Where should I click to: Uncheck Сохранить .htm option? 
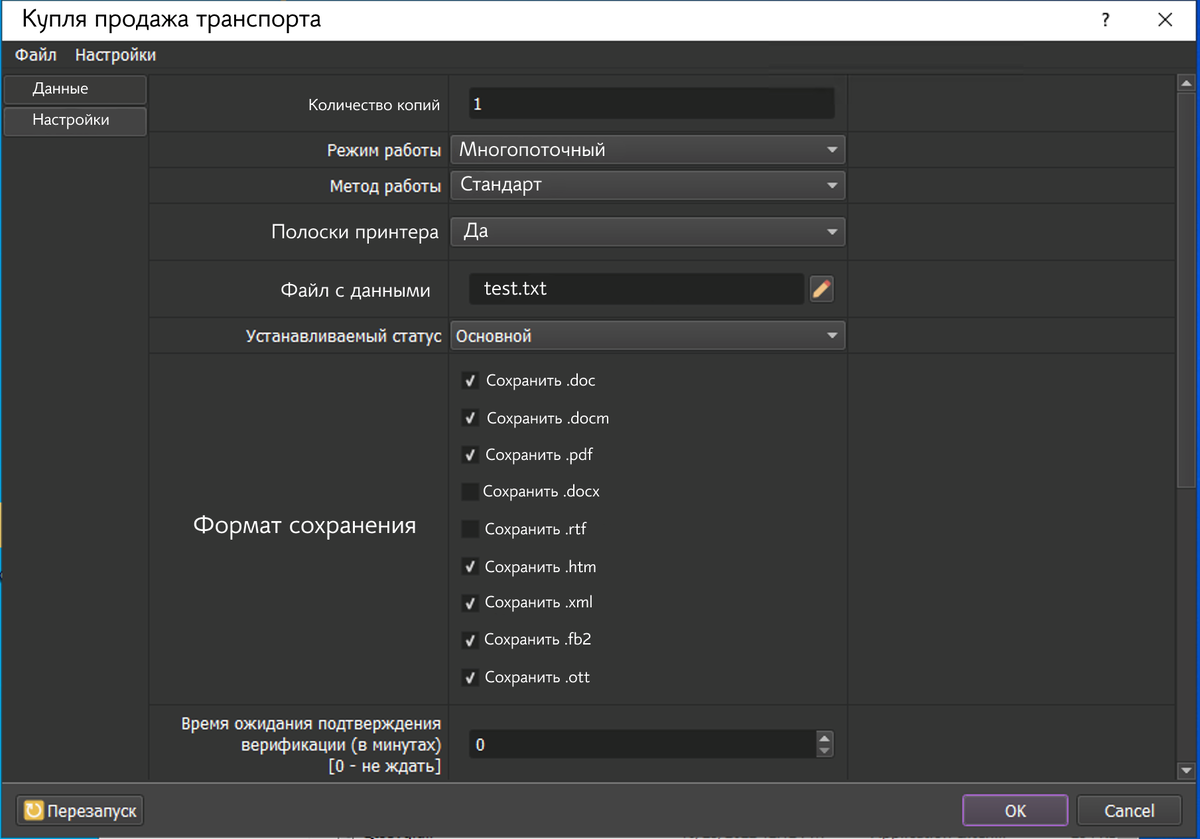click(469, 567)
